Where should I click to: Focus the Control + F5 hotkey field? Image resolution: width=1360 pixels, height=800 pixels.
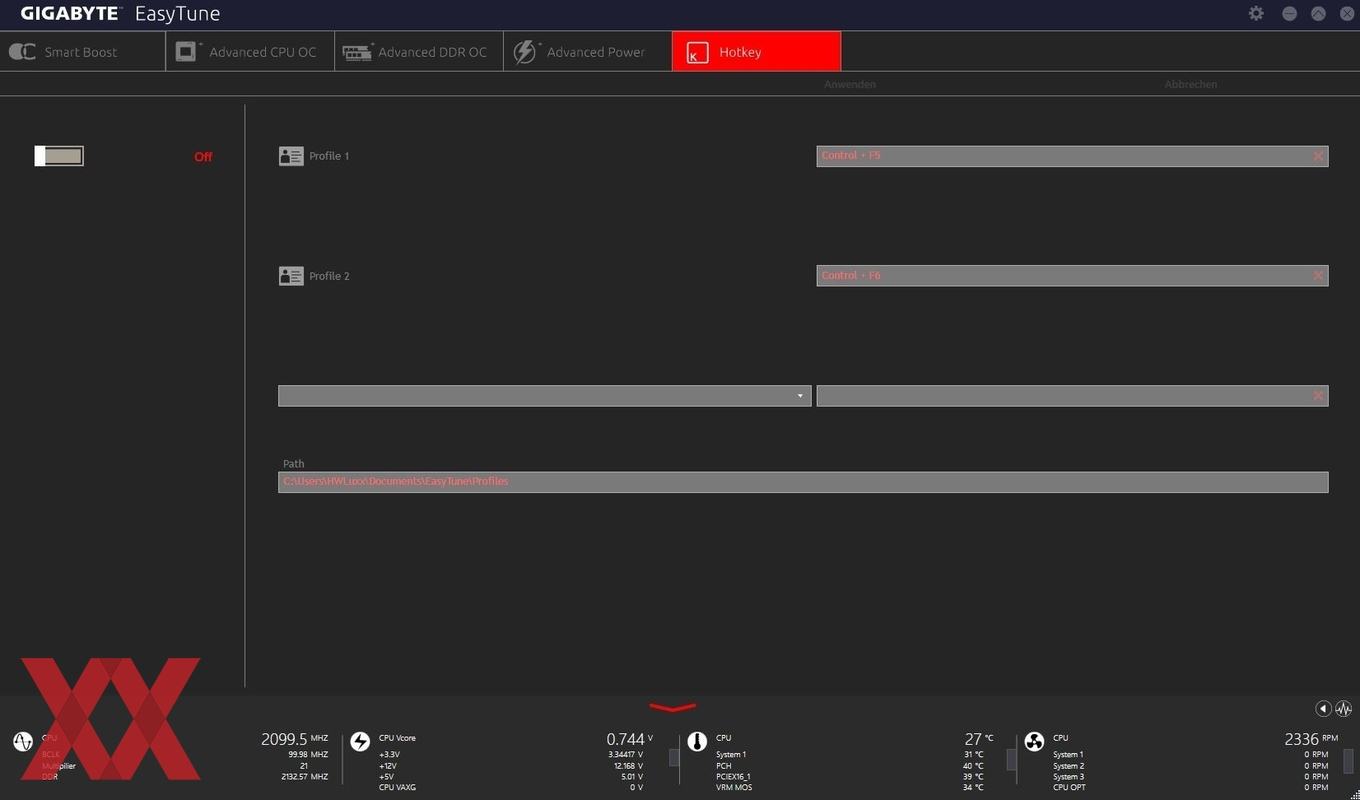click(x=1072, y=156)
